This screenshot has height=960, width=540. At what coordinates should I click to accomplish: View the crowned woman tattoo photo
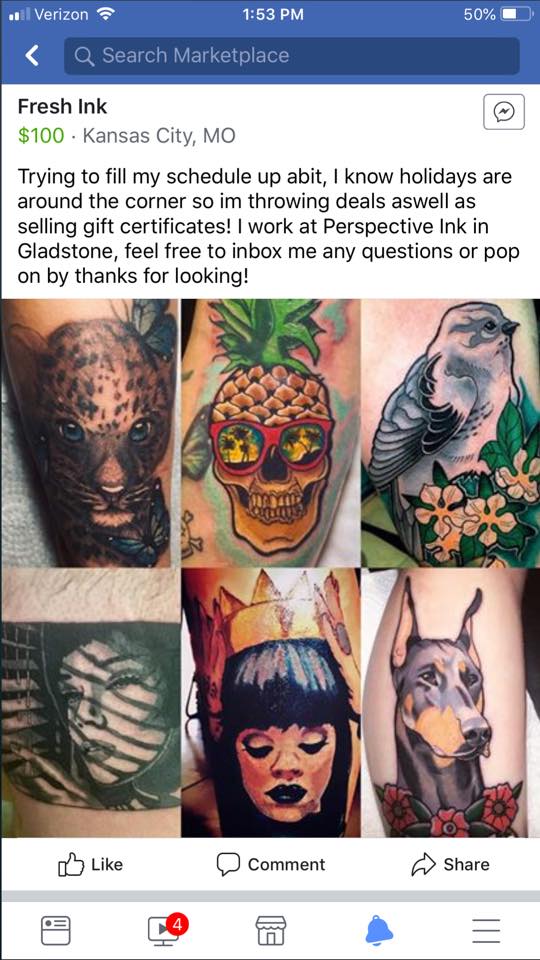271,703
